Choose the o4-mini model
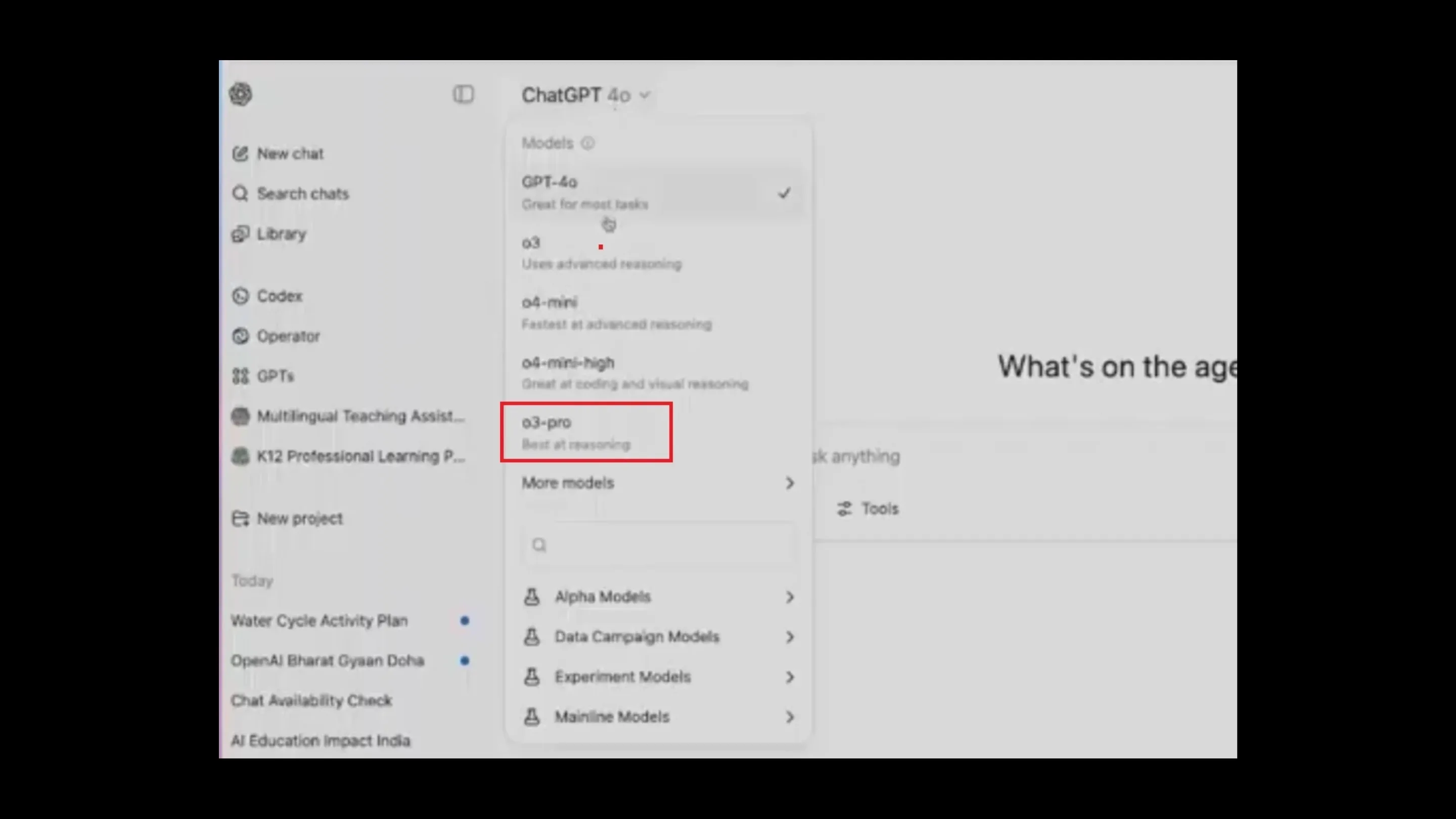 [x=658, y=312]
